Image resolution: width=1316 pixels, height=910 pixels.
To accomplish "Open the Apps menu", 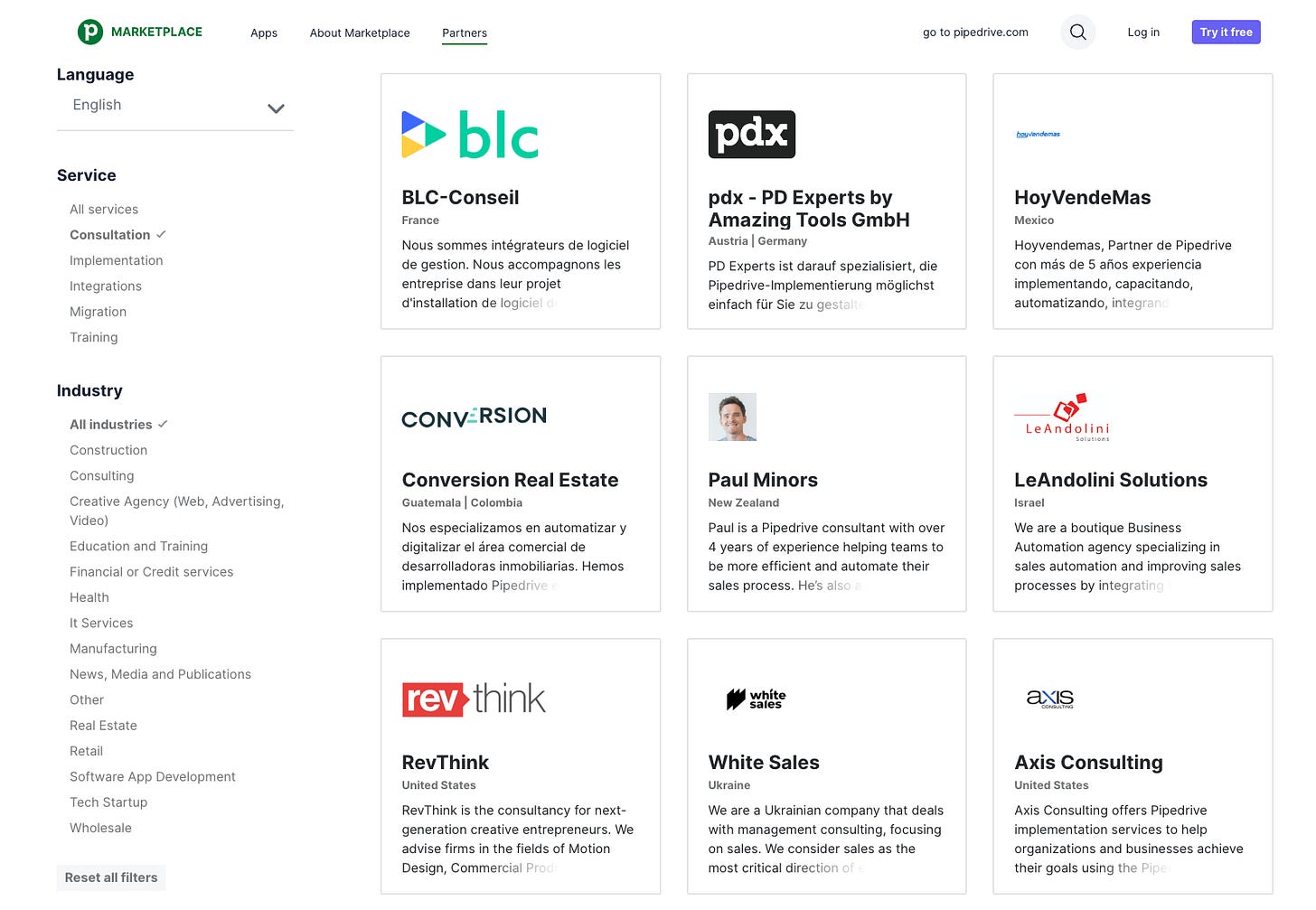I will (264, 33).
